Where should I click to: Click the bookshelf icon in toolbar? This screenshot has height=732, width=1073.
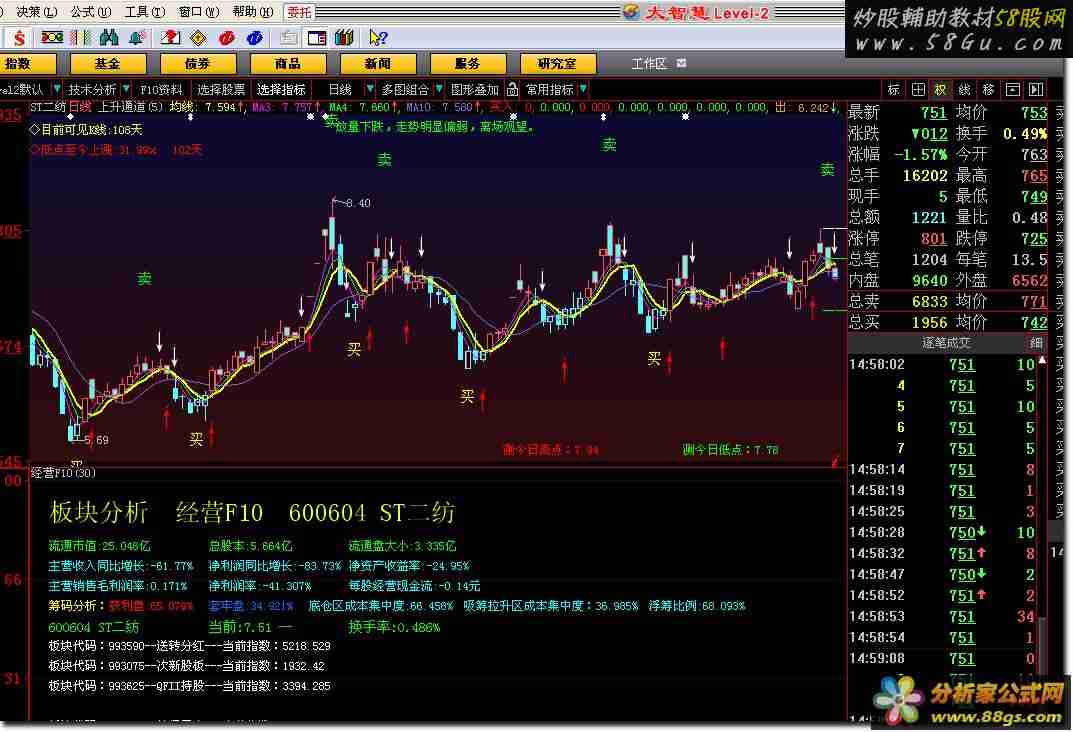(x=344, y=38)
